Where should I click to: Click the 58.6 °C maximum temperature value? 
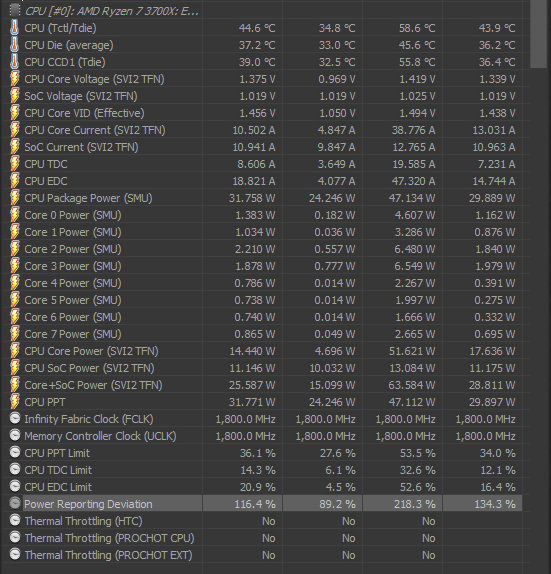(417, 28)
